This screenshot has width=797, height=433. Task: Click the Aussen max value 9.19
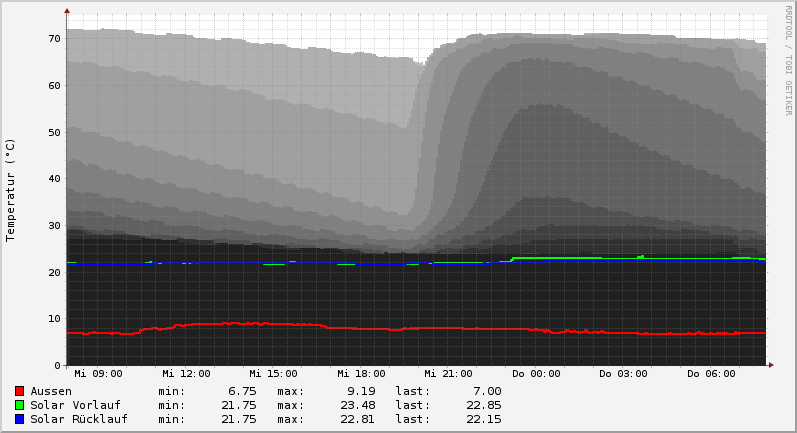tap(361, 391)
